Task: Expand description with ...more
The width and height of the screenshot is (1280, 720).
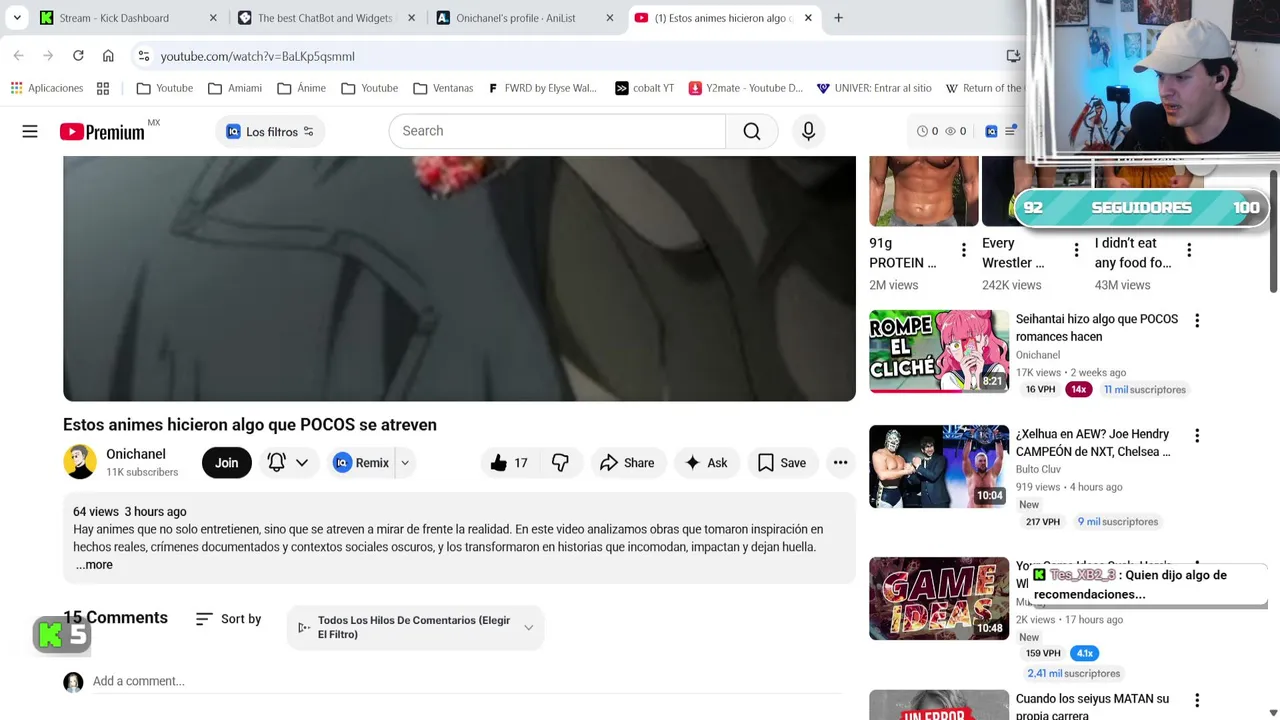Action: (x=94, y=565)
